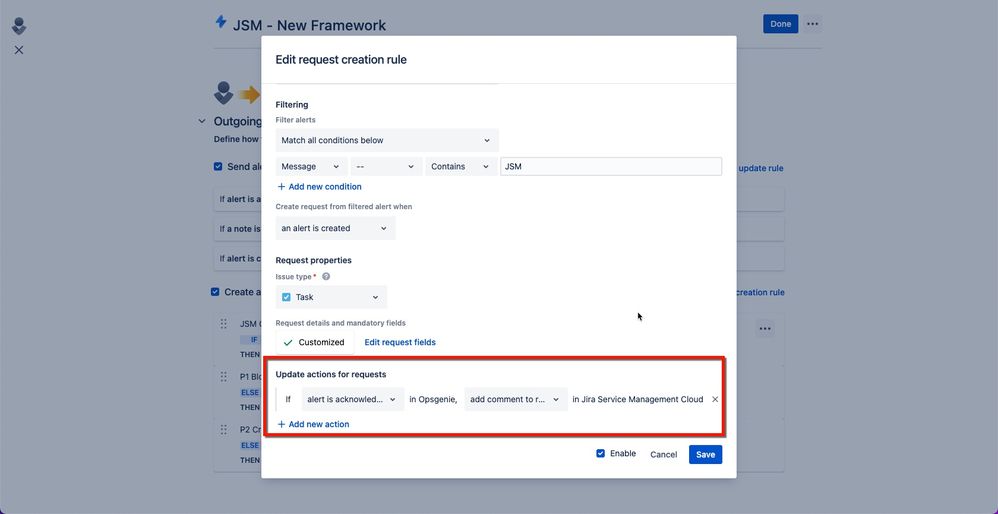The image size is (998, 514).
Task: Click the creation rule link in background
Action: pos(760,293)
